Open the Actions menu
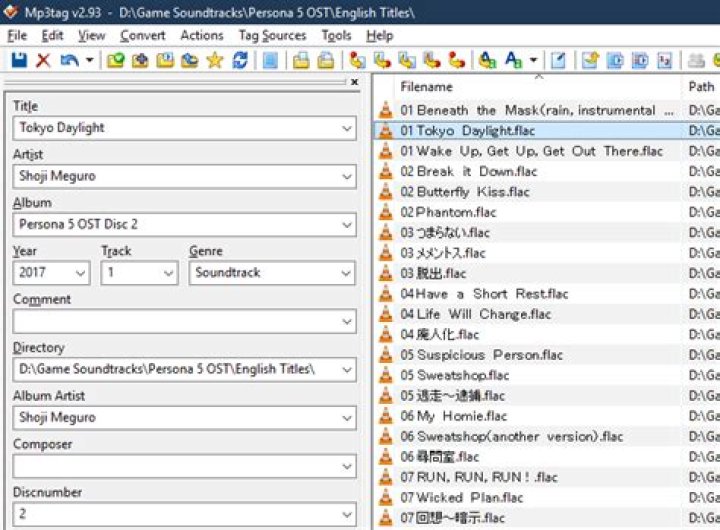This screenshot has height=530, width=720. [202, 35]
